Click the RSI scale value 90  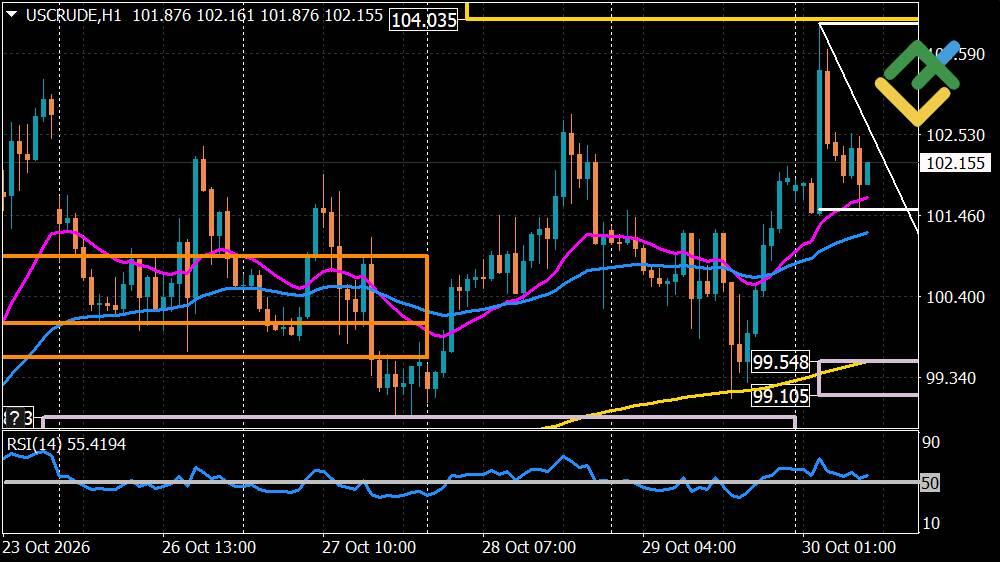[931, 442]
